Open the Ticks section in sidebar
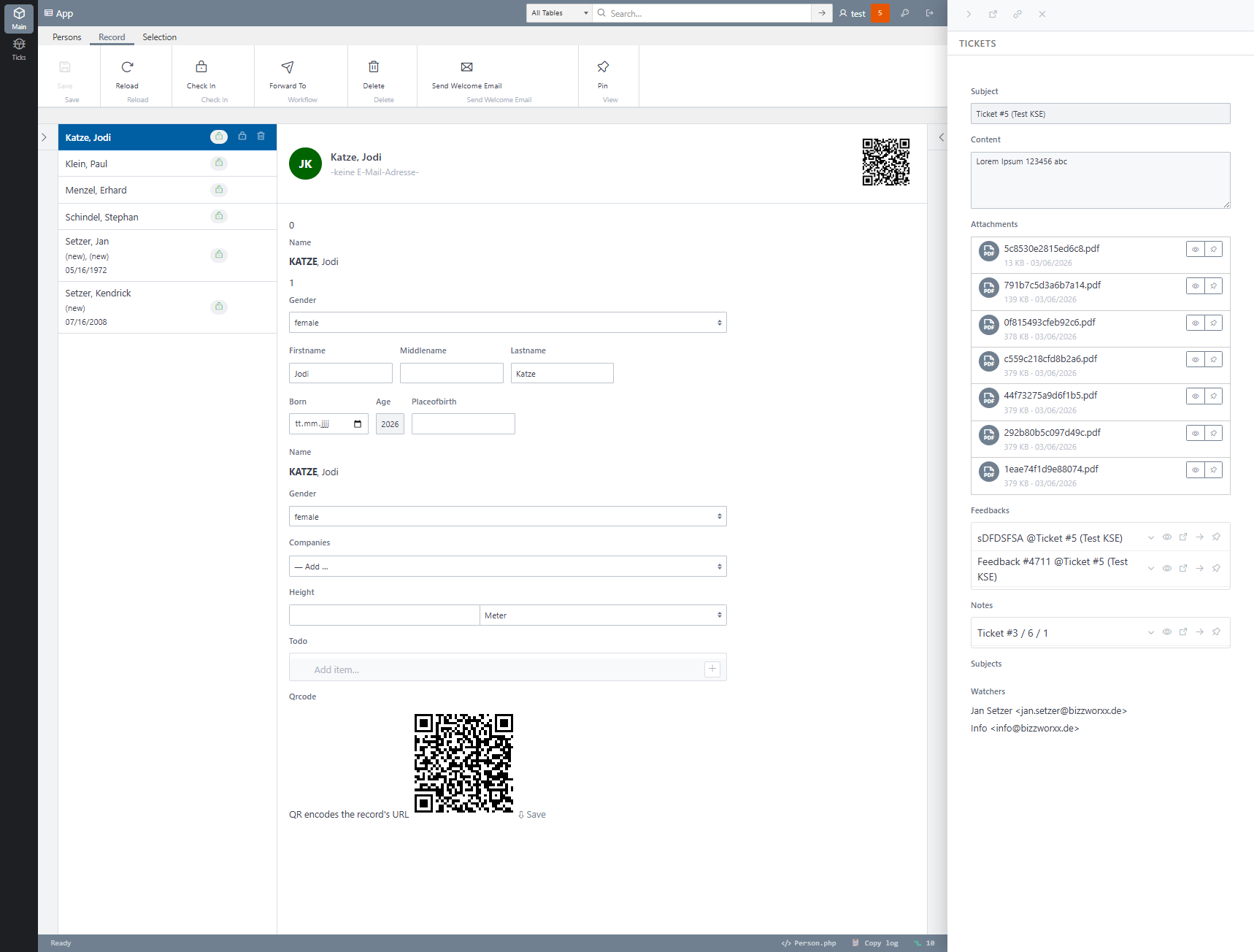Viewport: 1254px width, 952px height. 19,48
